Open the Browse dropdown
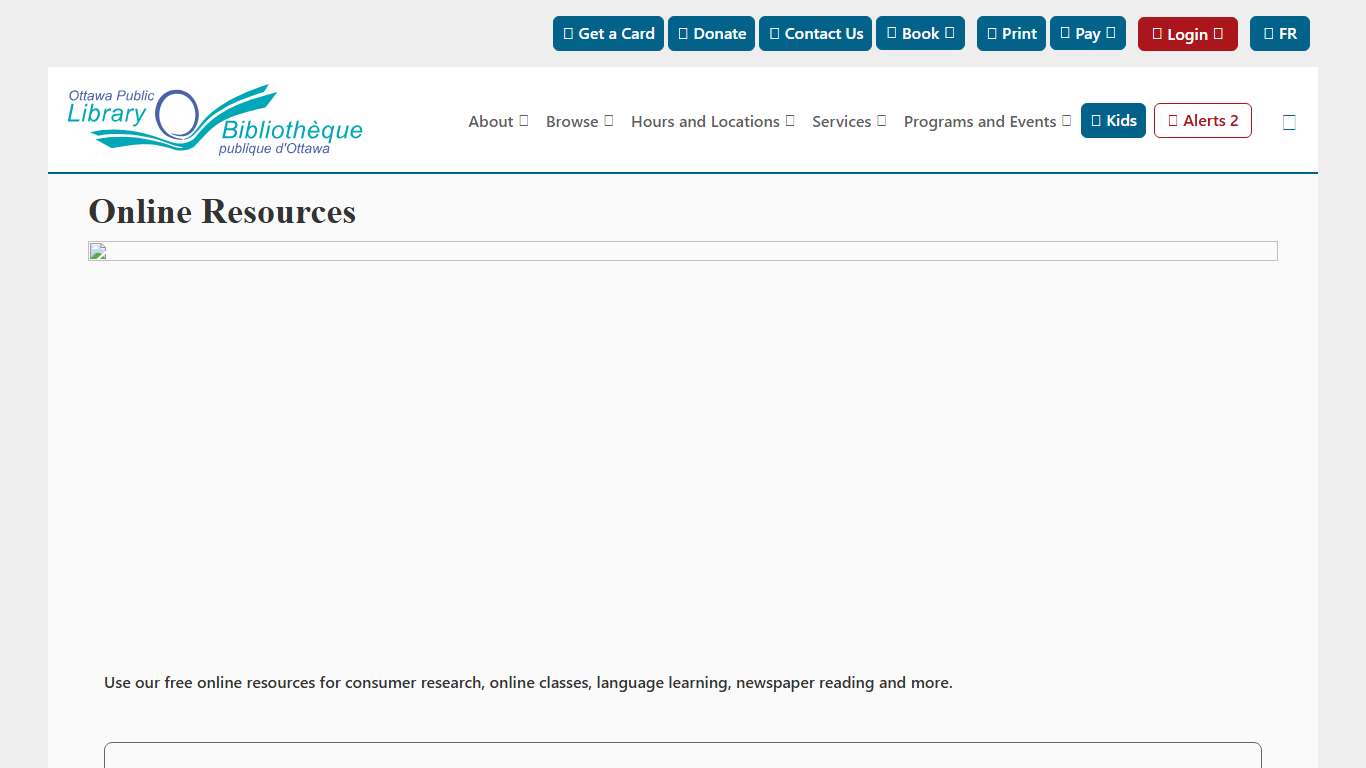 click(579, 121)
